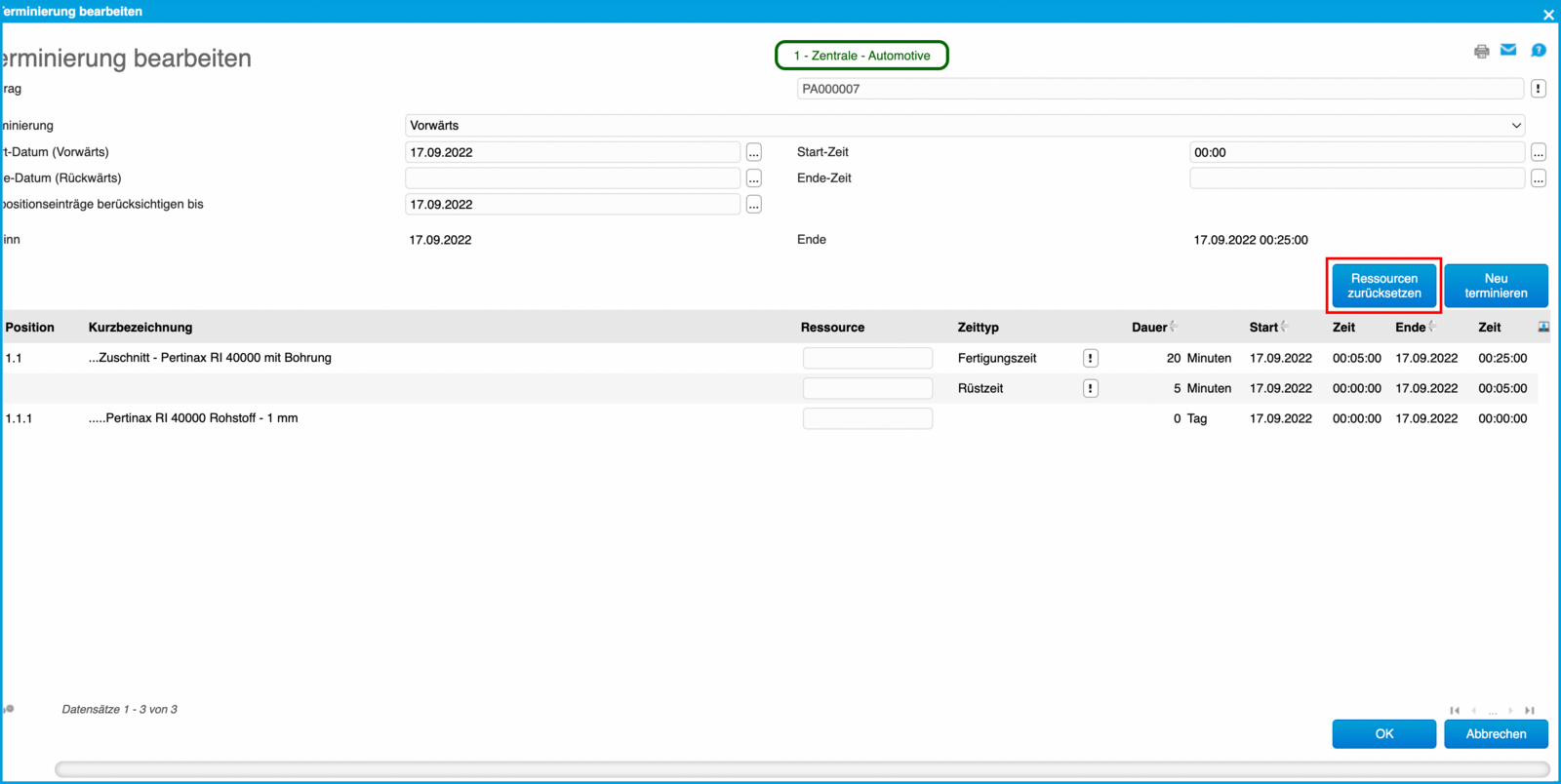
Task: Click position number 1.1.1
Action: click(x=19, y=418)
